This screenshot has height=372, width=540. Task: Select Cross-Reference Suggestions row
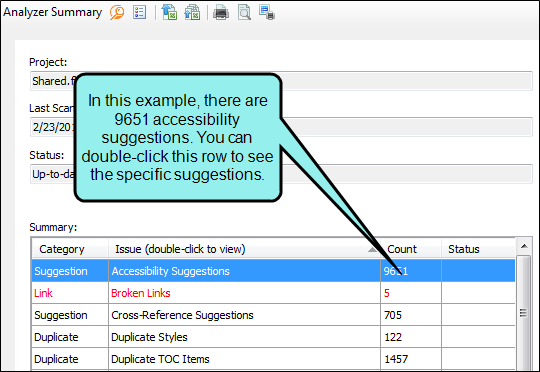(273, 315)
